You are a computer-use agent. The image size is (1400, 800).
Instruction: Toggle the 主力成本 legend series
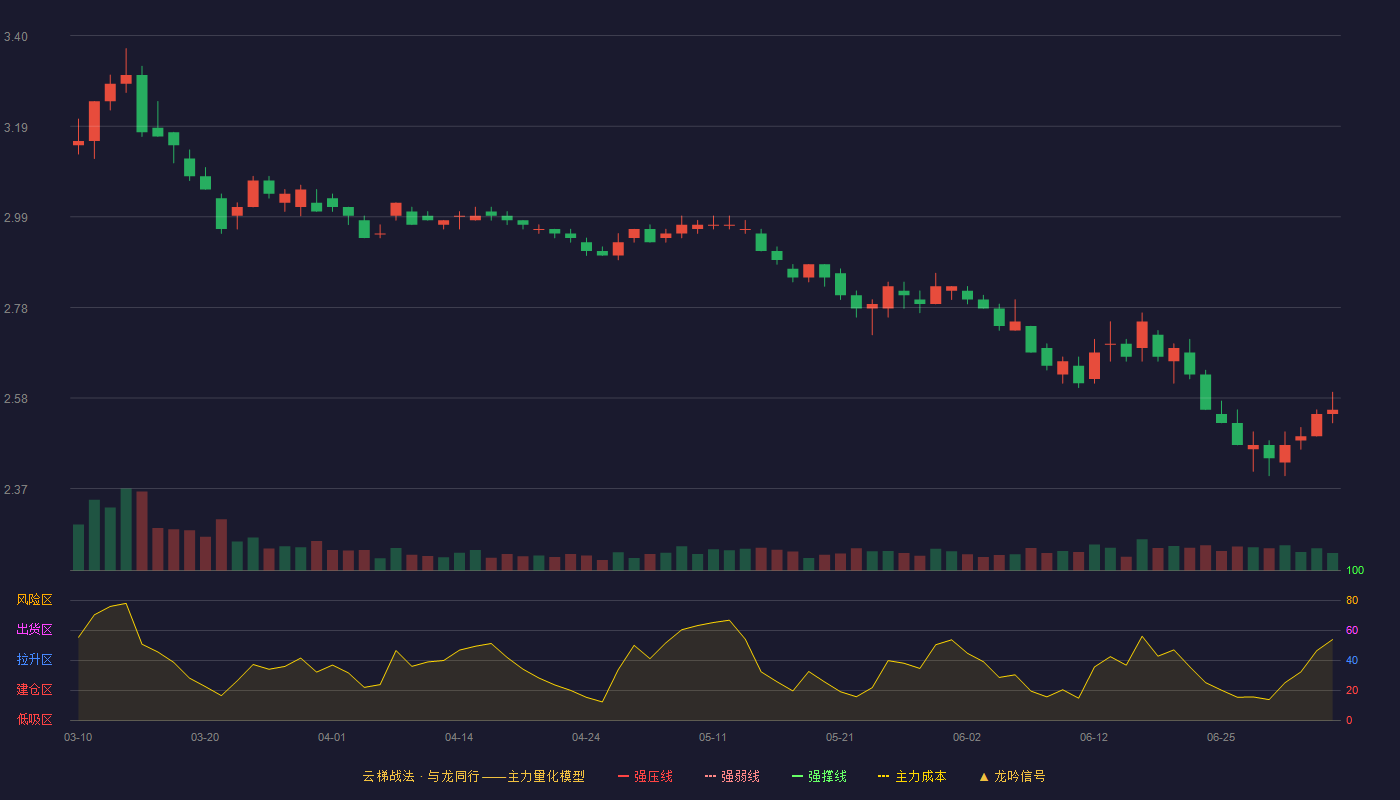tap(912, 776)
